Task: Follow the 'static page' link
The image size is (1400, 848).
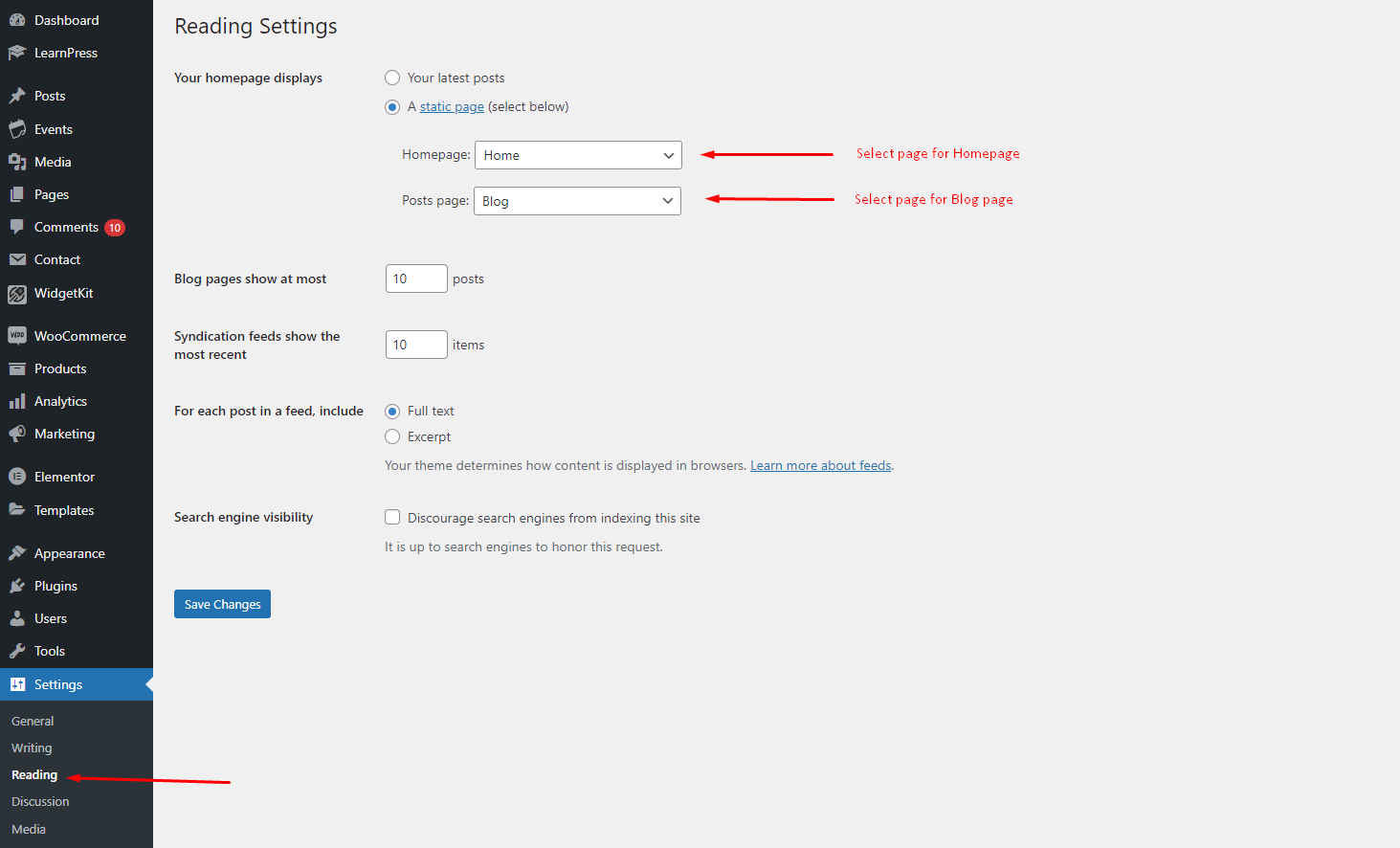Action: click(452, 106)
